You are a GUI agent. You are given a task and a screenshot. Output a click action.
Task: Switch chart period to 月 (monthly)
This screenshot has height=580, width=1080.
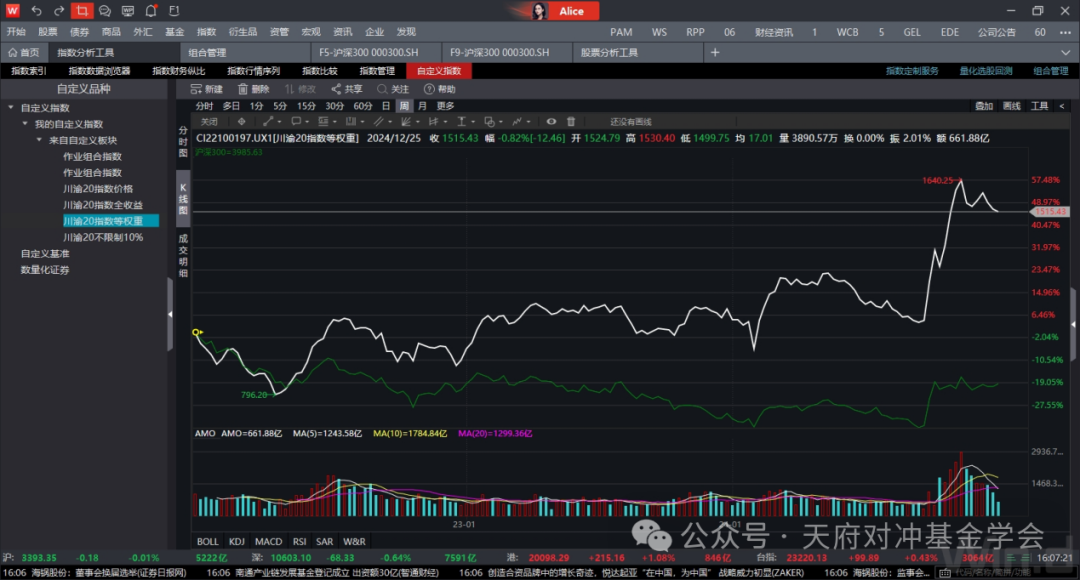click(x=422, y=105)
